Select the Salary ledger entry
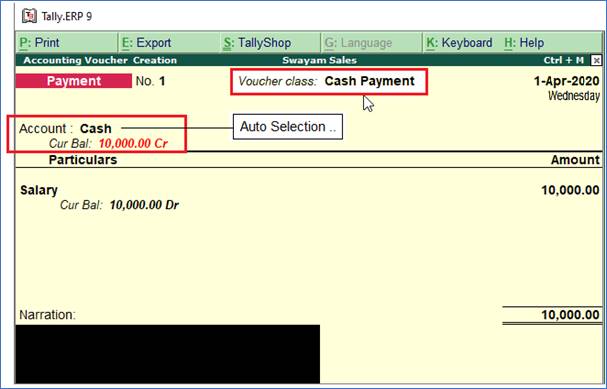The width and height of the screenshot is (607, 389). tap(39, 190)
